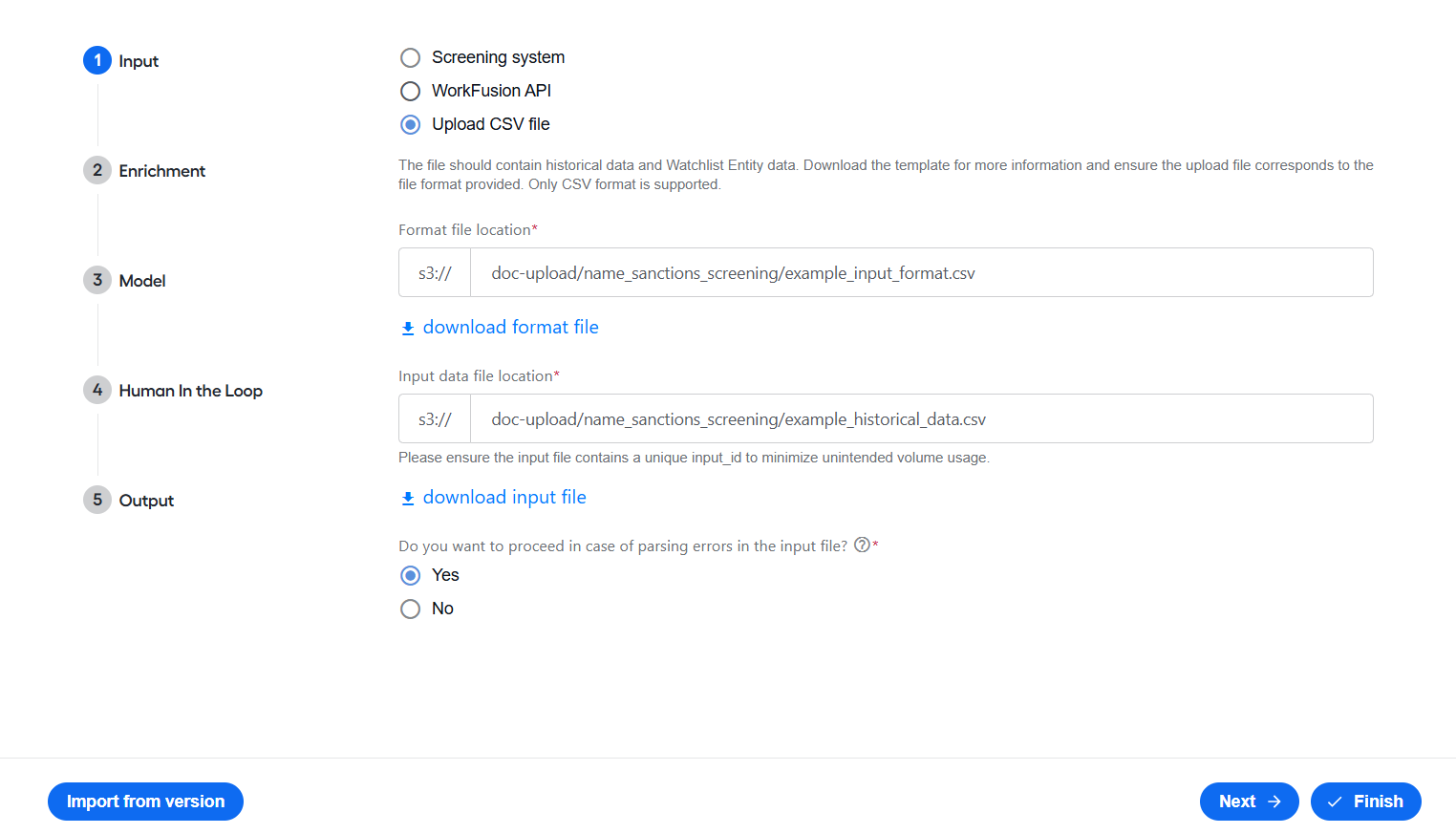
Task: Select the Upload CSV file option
Action: tap(410, 124)
